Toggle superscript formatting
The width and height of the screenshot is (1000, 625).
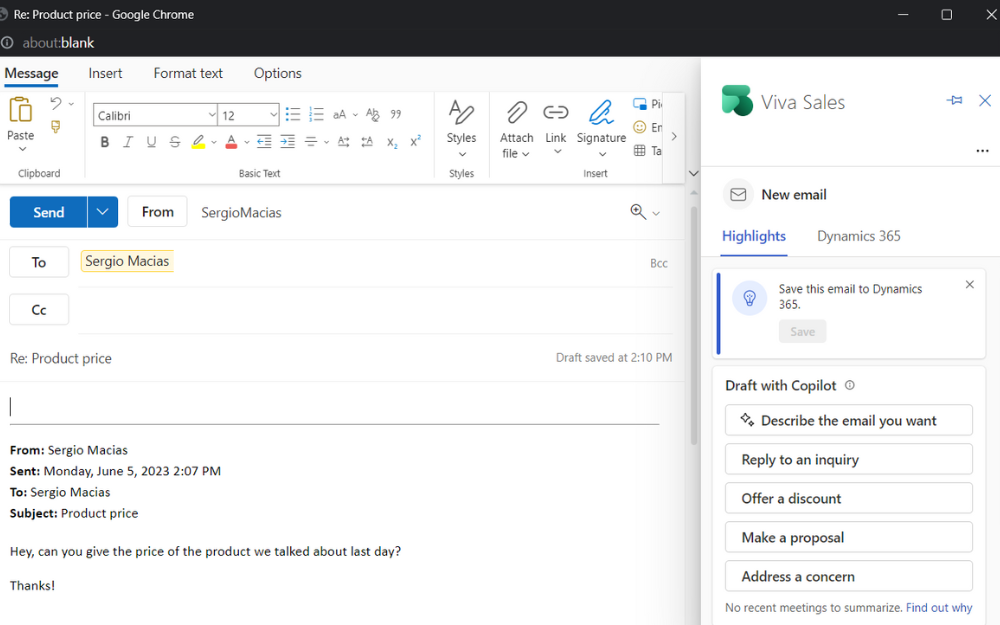tap(415, 142)
